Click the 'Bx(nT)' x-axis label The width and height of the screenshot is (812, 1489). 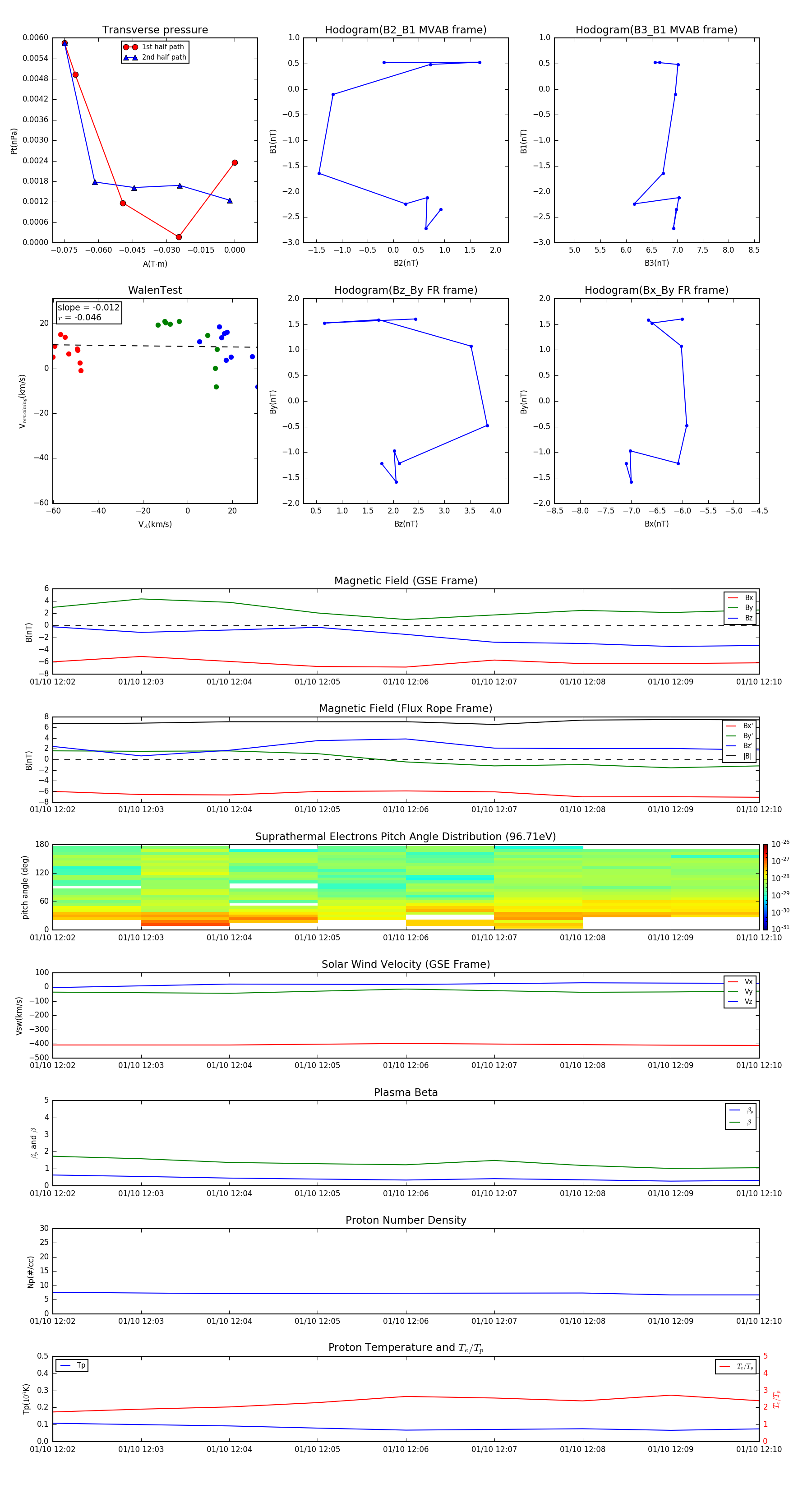[656, 524]
